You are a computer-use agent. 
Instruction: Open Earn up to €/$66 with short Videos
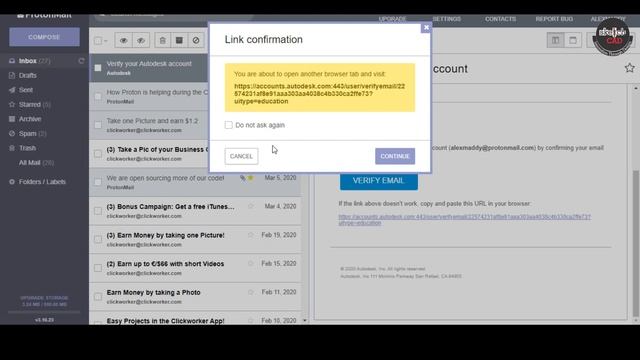click(x=196, y=268)
